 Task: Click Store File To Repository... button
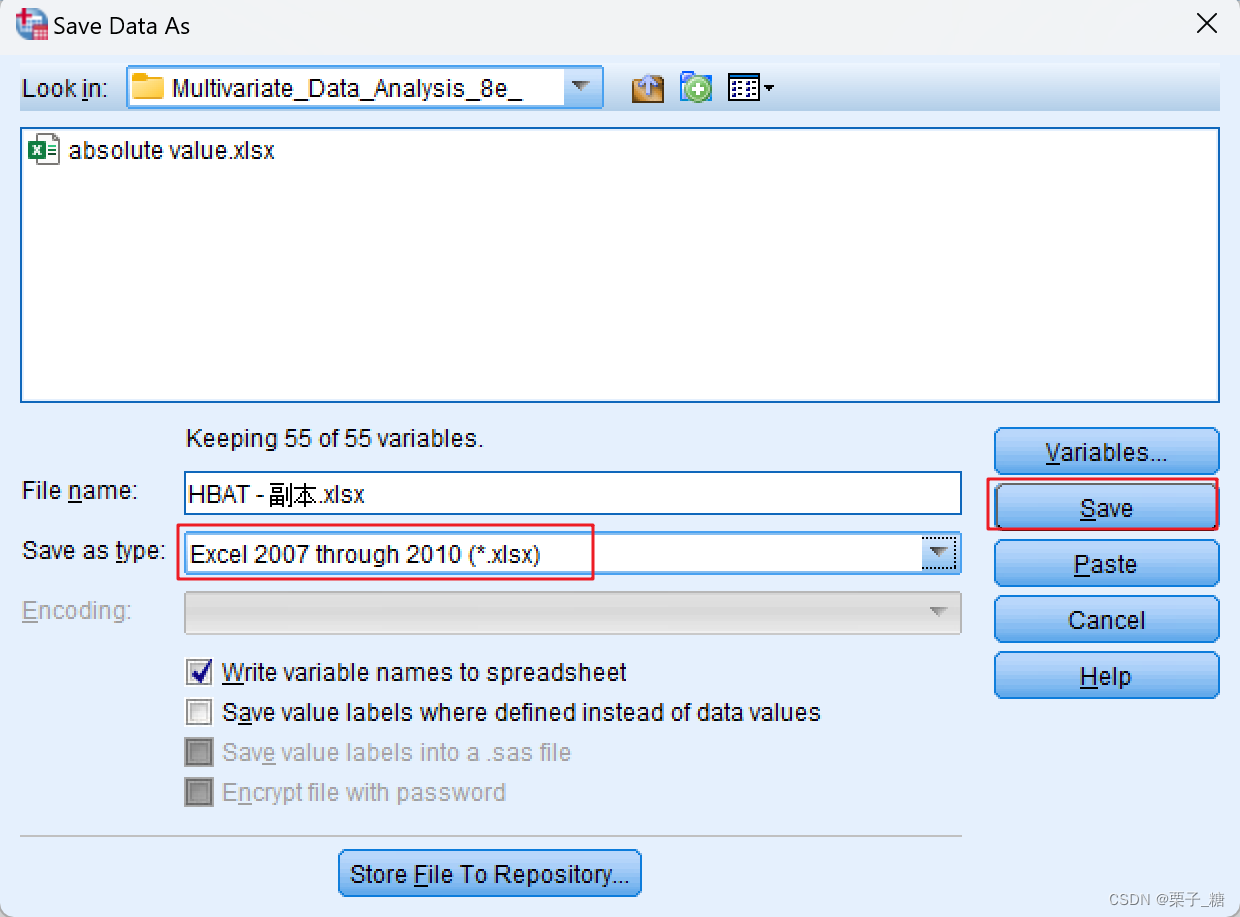pyautogui.click(x=490, y=874)
